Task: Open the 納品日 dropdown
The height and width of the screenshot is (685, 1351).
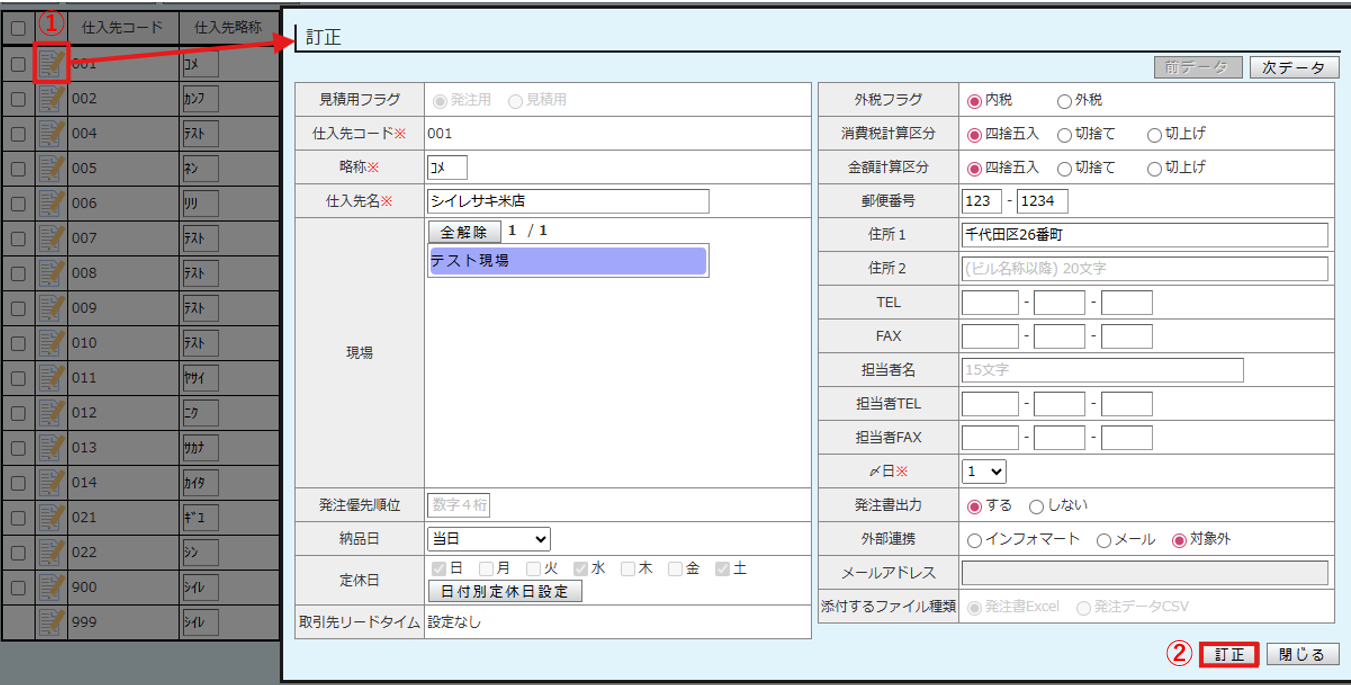Action: (x=489, y=539)
